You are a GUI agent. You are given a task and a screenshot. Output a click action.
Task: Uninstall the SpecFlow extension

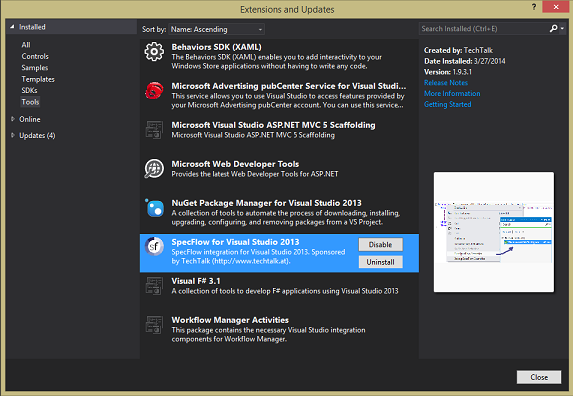pos(380,262)
